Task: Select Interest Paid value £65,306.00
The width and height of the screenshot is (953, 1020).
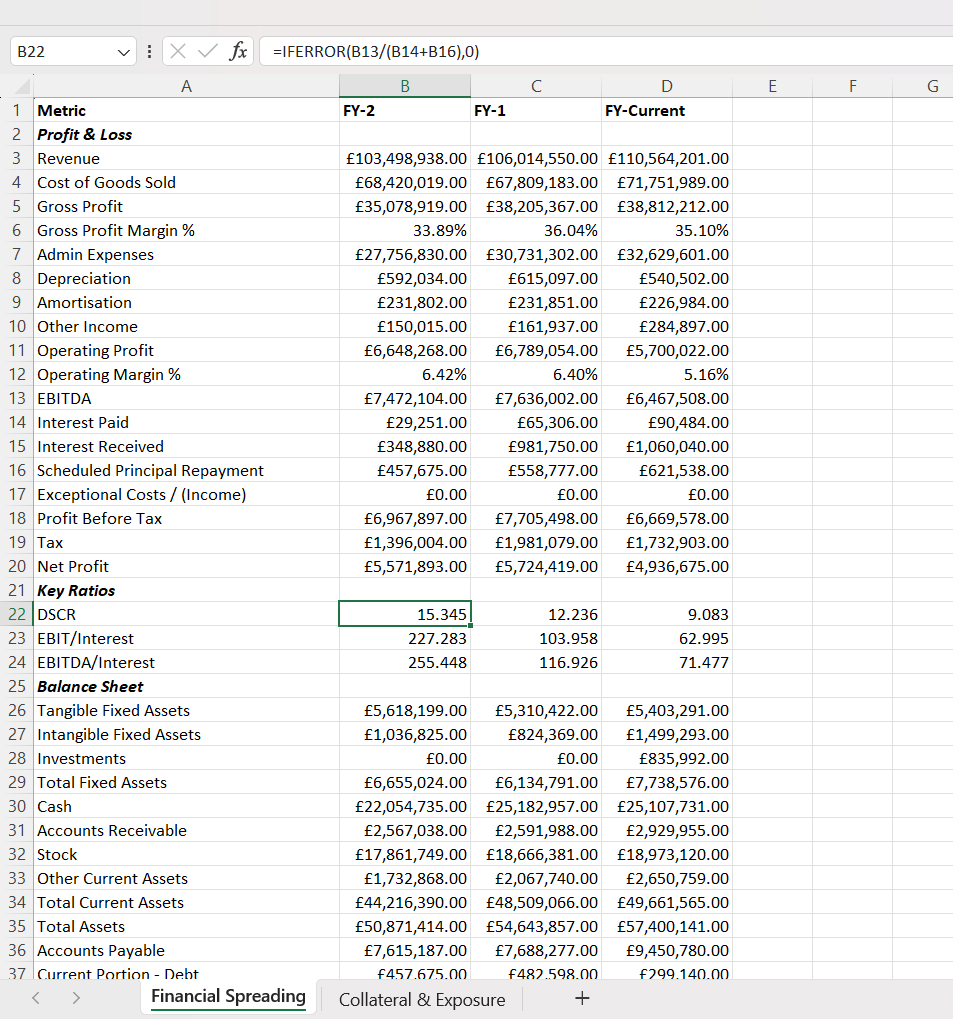Action: tap(536, 423)
